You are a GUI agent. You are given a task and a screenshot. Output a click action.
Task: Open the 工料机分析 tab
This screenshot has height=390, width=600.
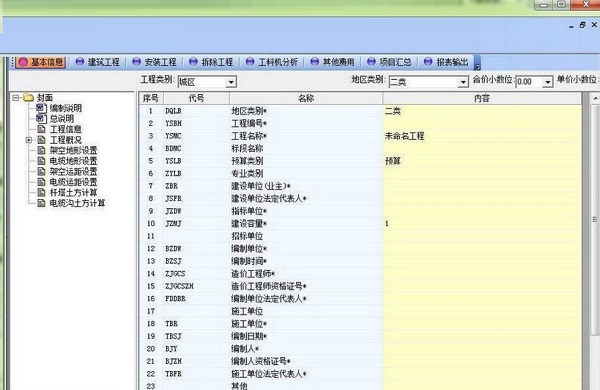(x=272, y=62)
